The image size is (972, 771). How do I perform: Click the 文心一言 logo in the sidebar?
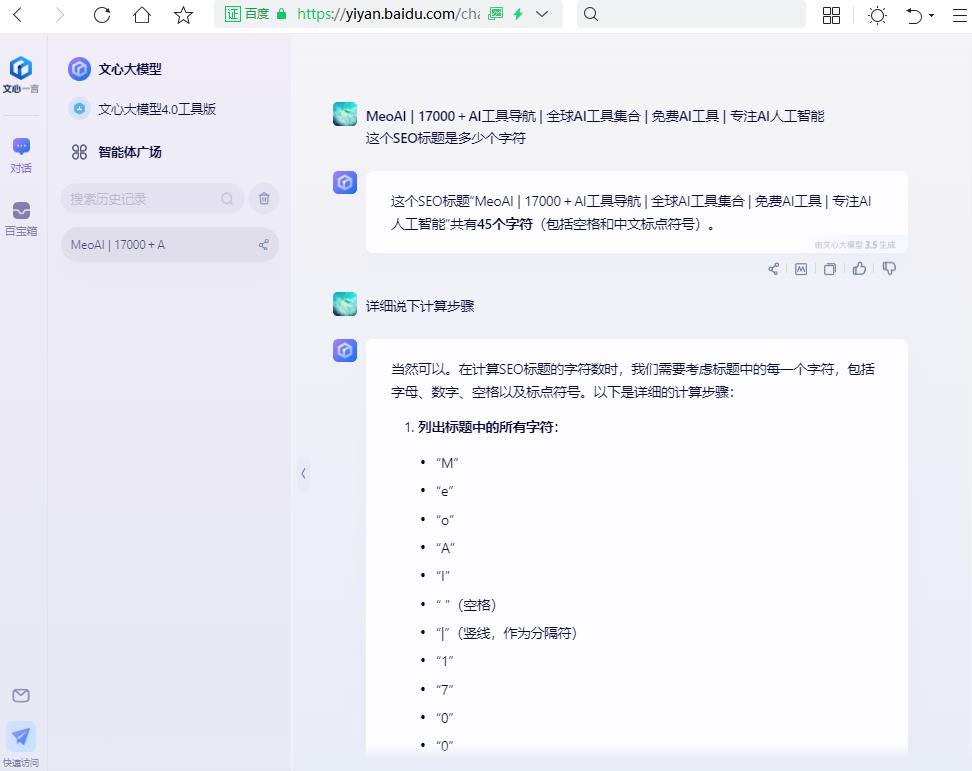tap(20, 75)
